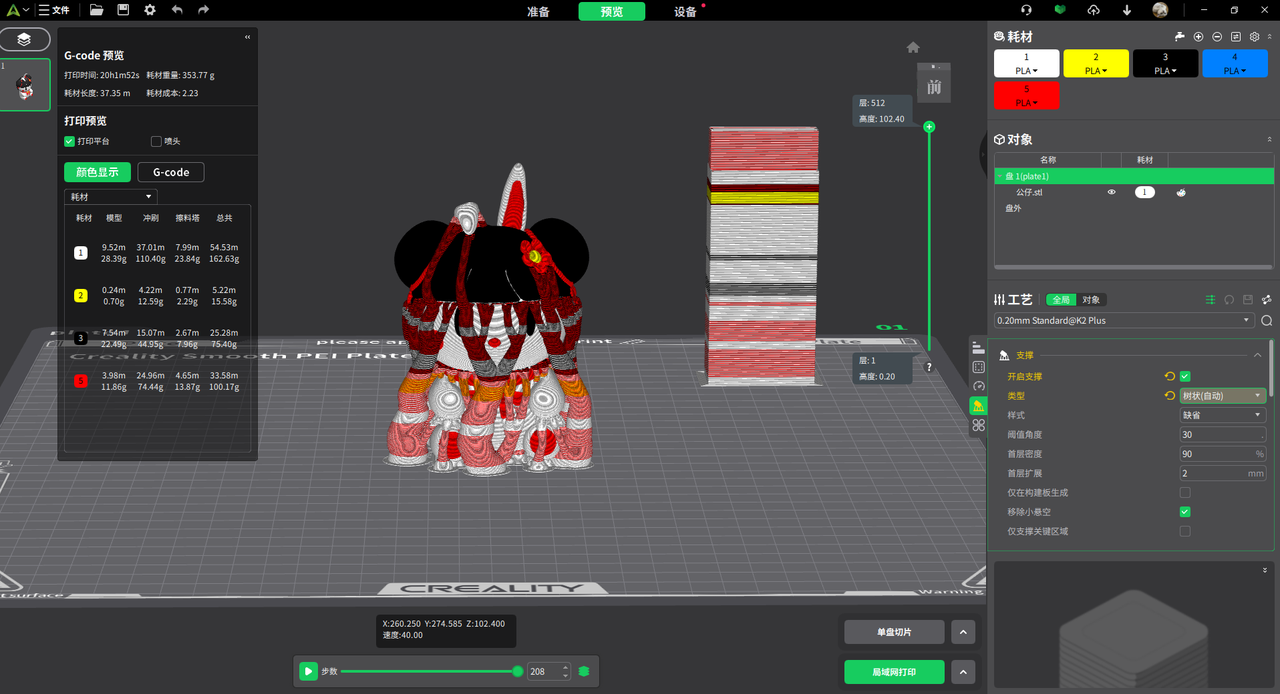The height and width of the screenshot is (694, 1280).
Task: Click the download arrow icon
Action: tap(1127, 10)
